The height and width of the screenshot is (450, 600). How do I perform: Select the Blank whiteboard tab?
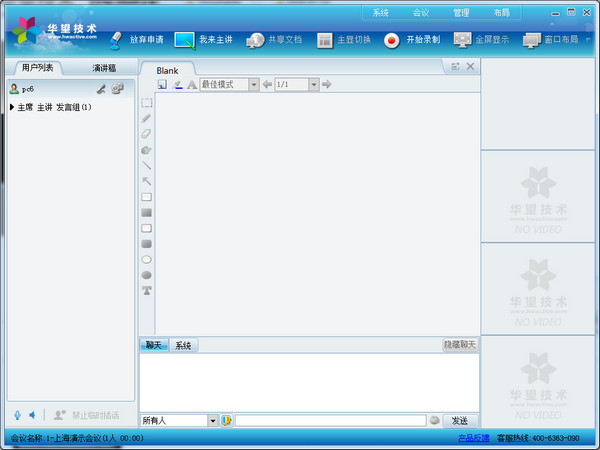[x=167, y=70]
